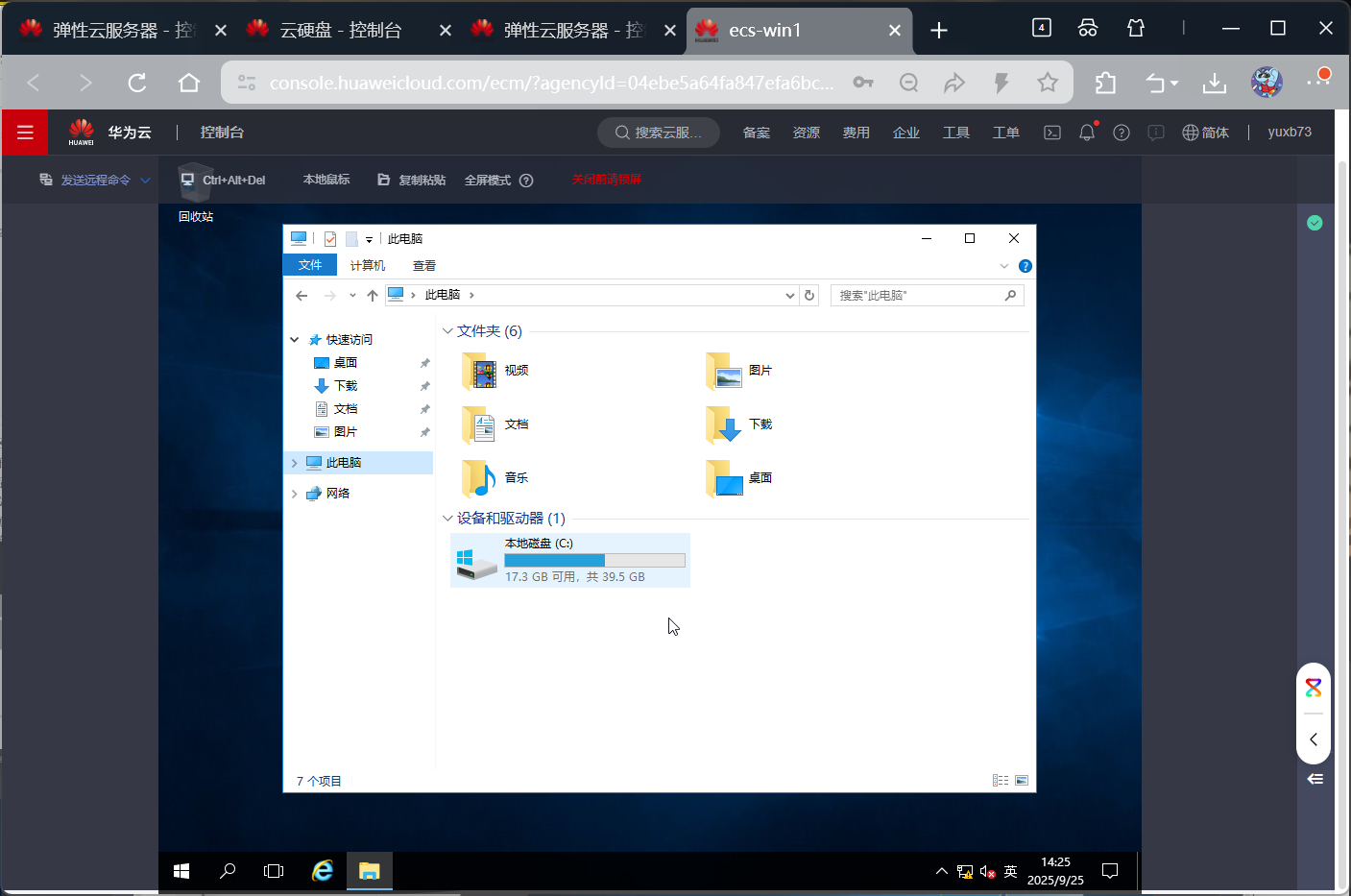This screenshot has width=1351, height=896.
Task: Click the browser home button
Action: (189, 84)
